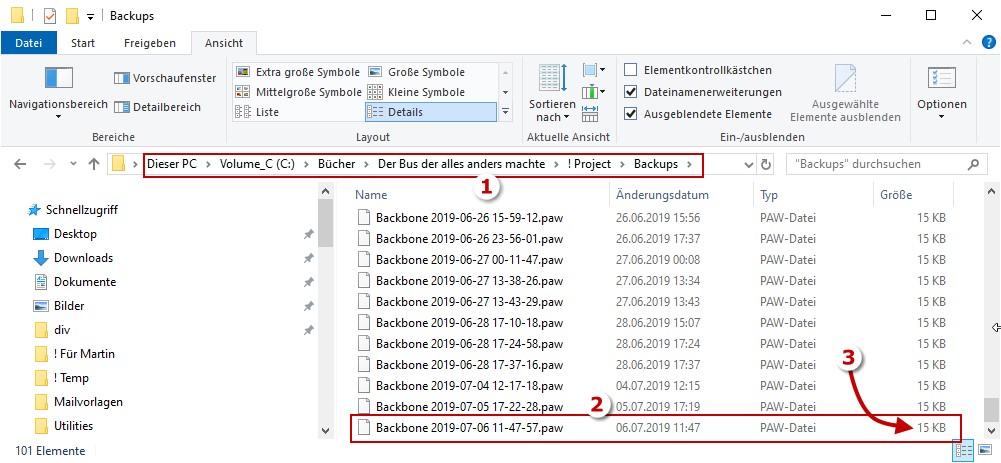Click the new folder quick access icon

pos(72,15)
